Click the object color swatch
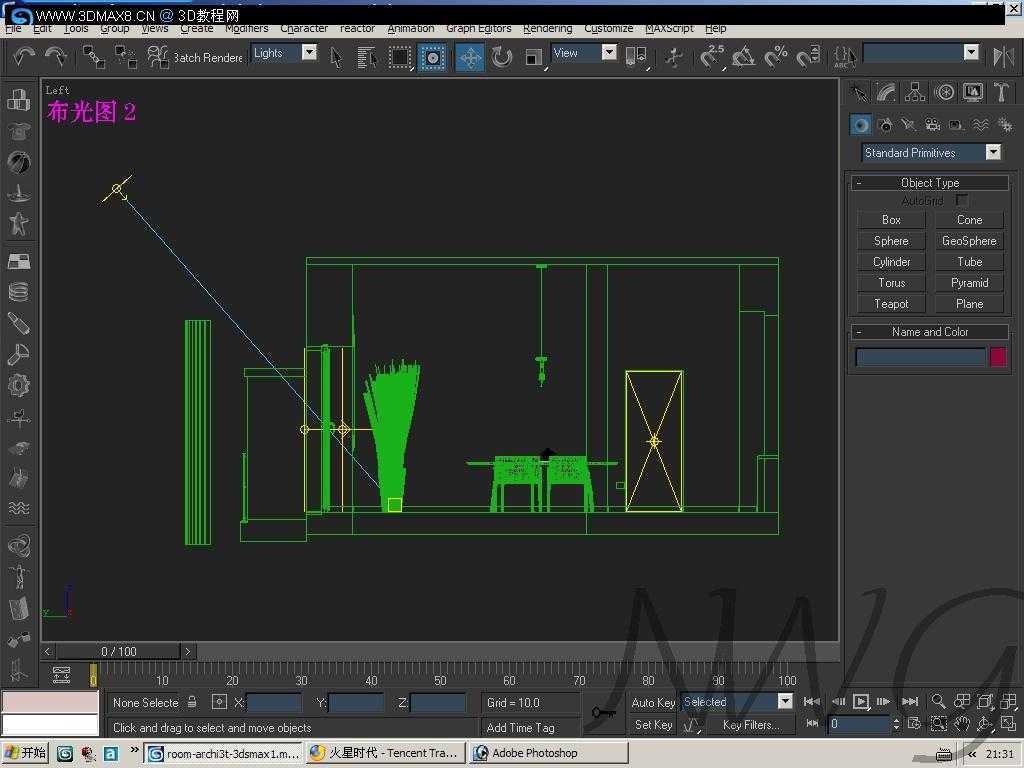Screen dimensions: 1024x768 (x=997, y=357)
